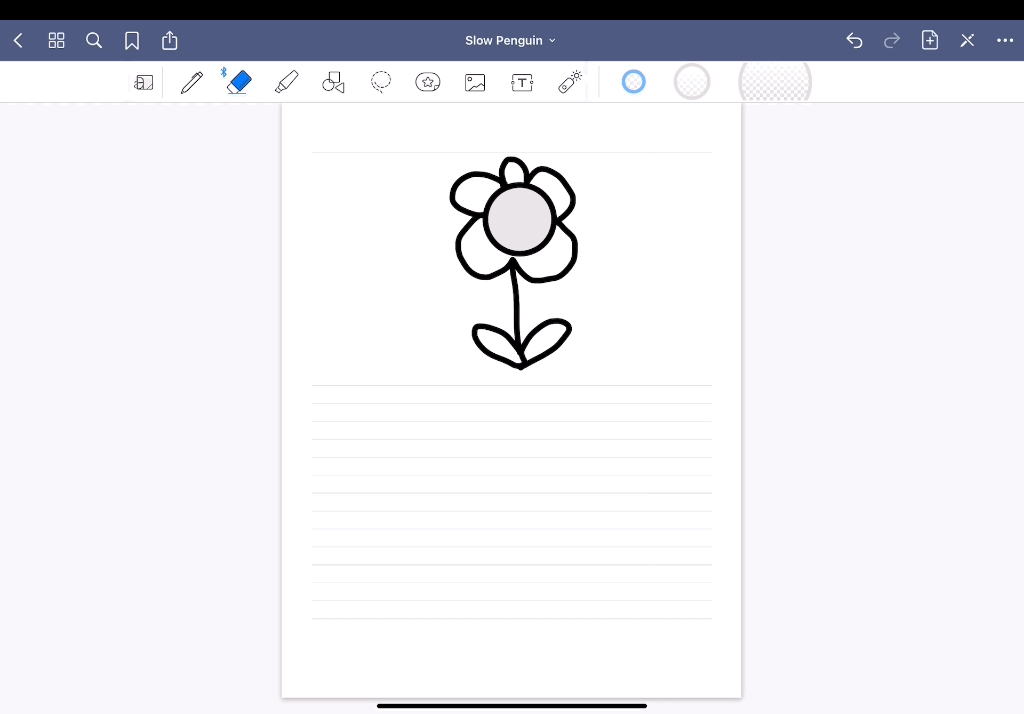1024x714 pixels.
Task: Toggle read-only mode with crossed pencil icon
Action: pos(967,41)
